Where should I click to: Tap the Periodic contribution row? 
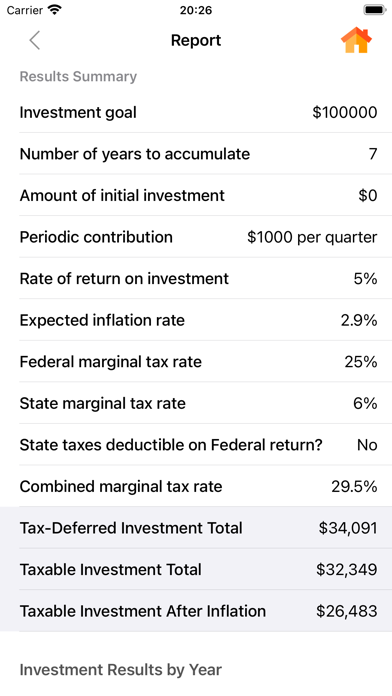click(196, 237)
